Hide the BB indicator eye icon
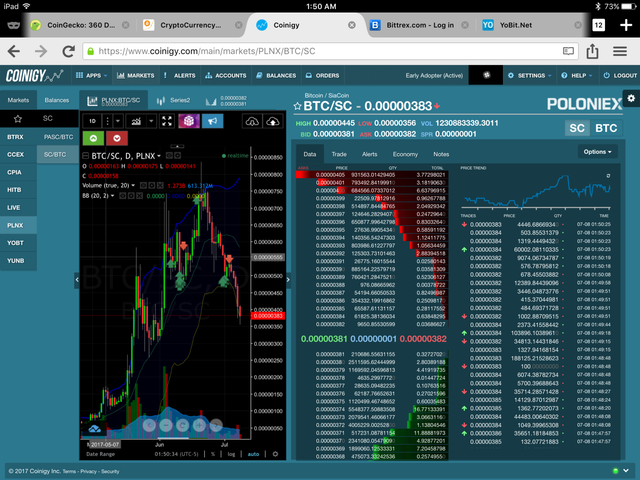Screen dimensions: 640x480 (x=122, y=196)
